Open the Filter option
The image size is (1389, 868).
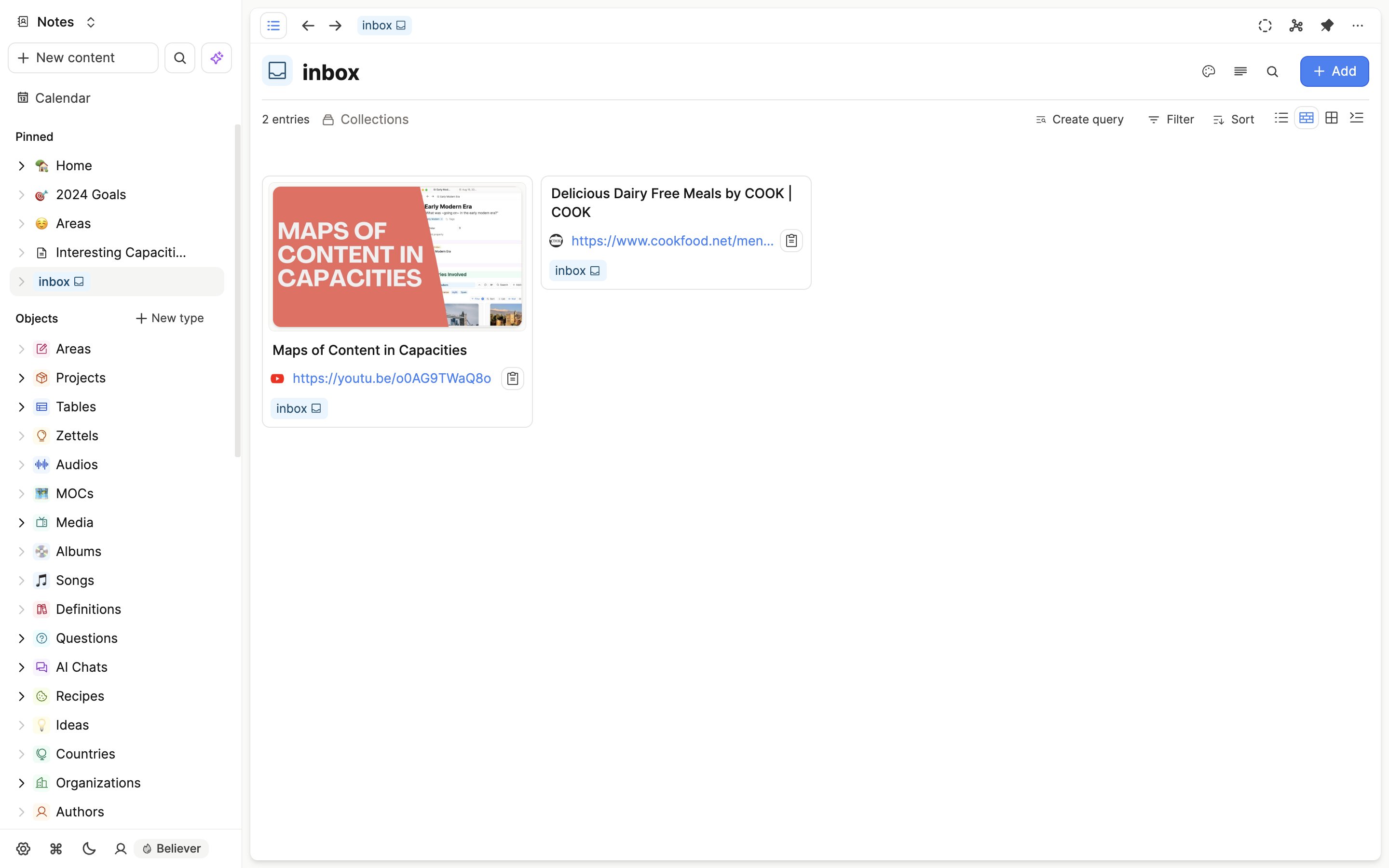pos(1171,120)
